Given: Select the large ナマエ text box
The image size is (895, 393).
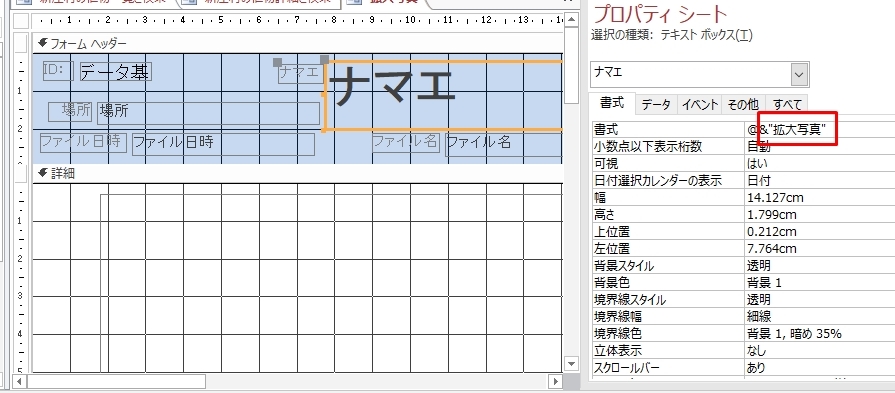Looking at the screenshot, I should click(444, 95).
